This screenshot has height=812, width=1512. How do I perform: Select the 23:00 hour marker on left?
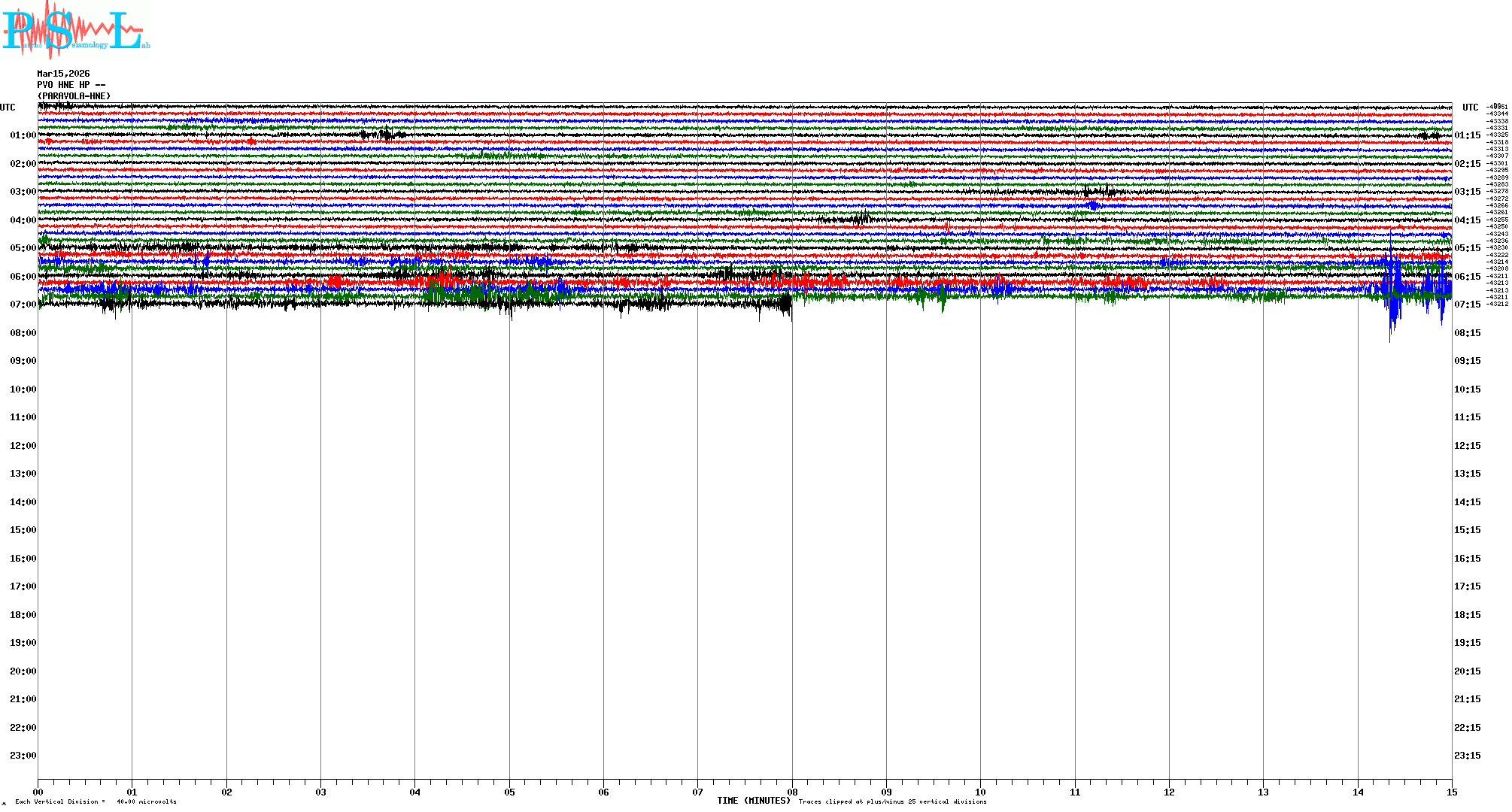coord(23,756)
